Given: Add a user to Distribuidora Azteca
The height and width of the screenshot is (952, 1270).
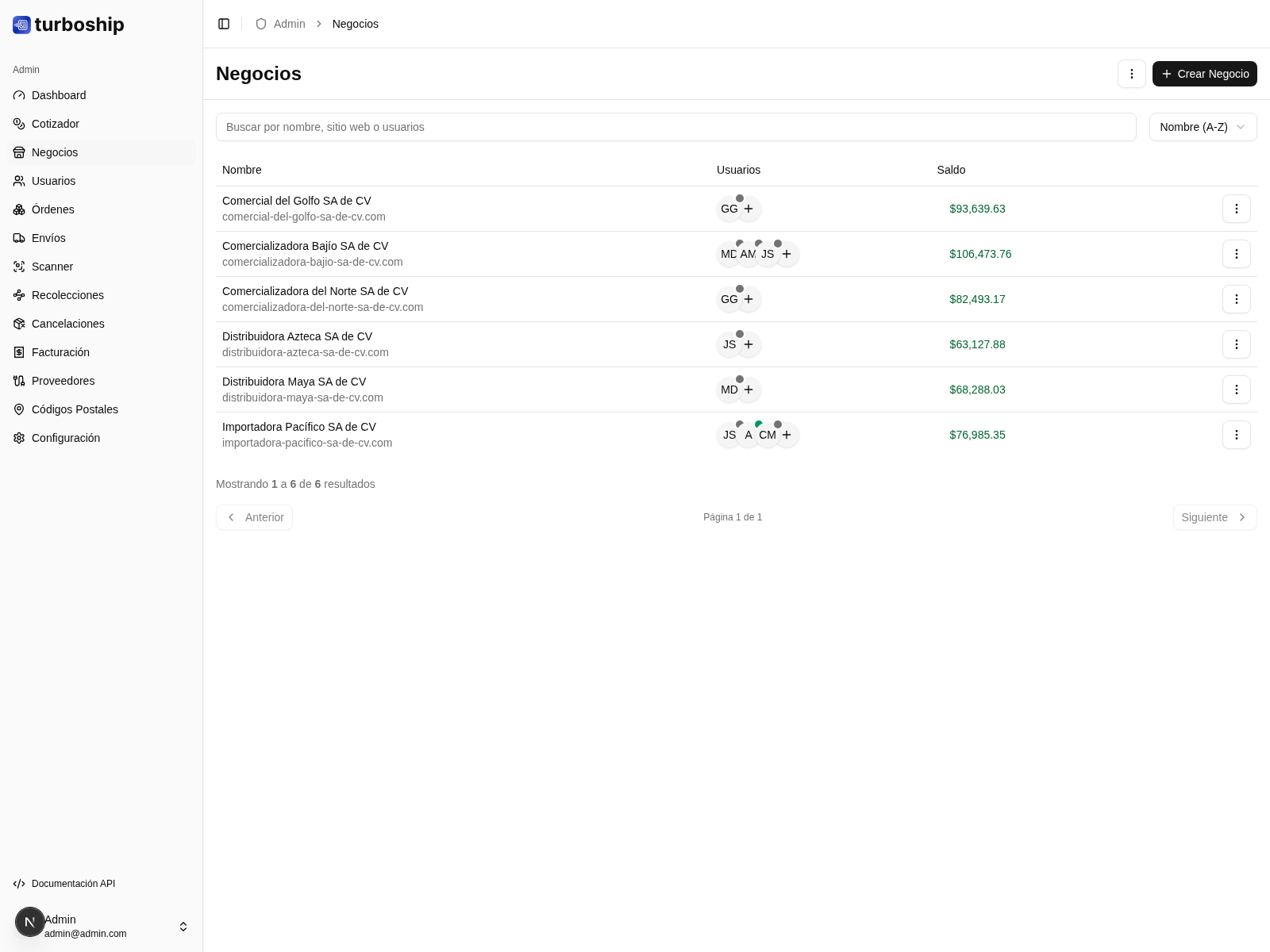Looking at the screenshot, I should (749, 344).
